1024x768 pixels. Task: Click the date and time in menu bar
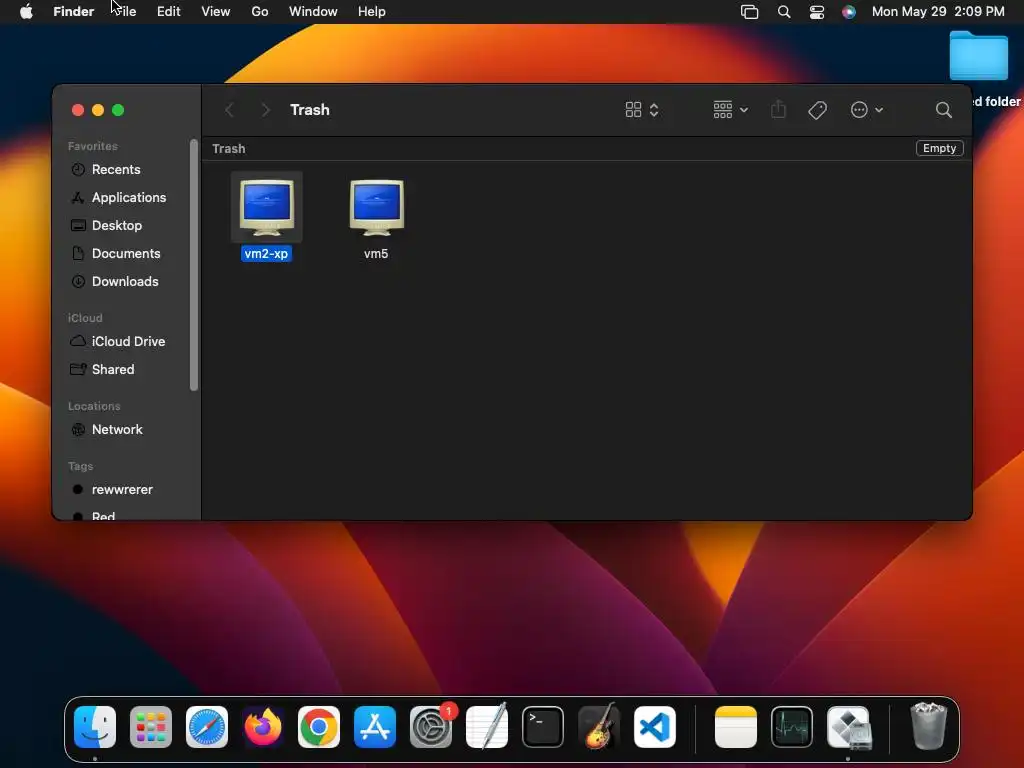tap(938, 12)
